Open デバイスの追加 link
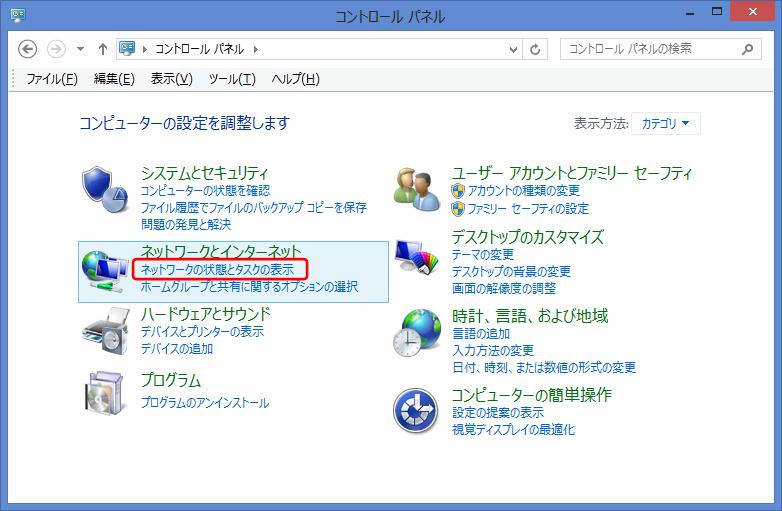This screenshot has height=511, width=782. (177, 348)
